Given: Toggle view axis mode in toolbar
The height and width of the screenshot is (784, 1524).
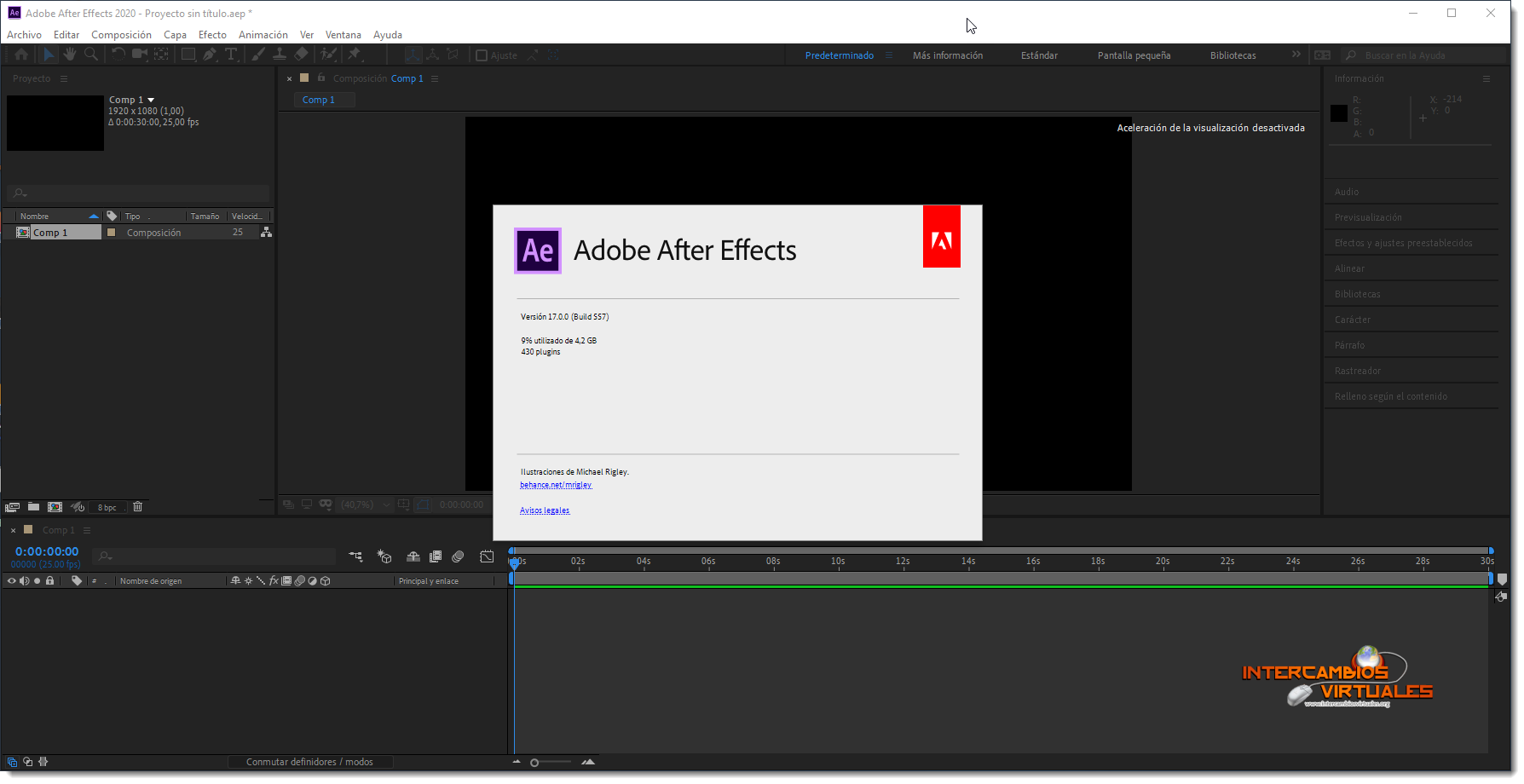Looking at the screenshot, I should click(453, 55).
